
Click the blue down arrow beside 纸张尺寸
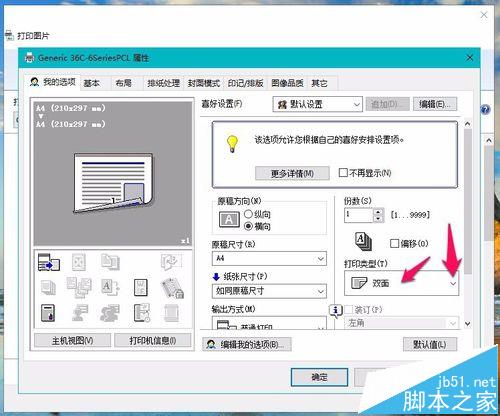tap(216, 276)
